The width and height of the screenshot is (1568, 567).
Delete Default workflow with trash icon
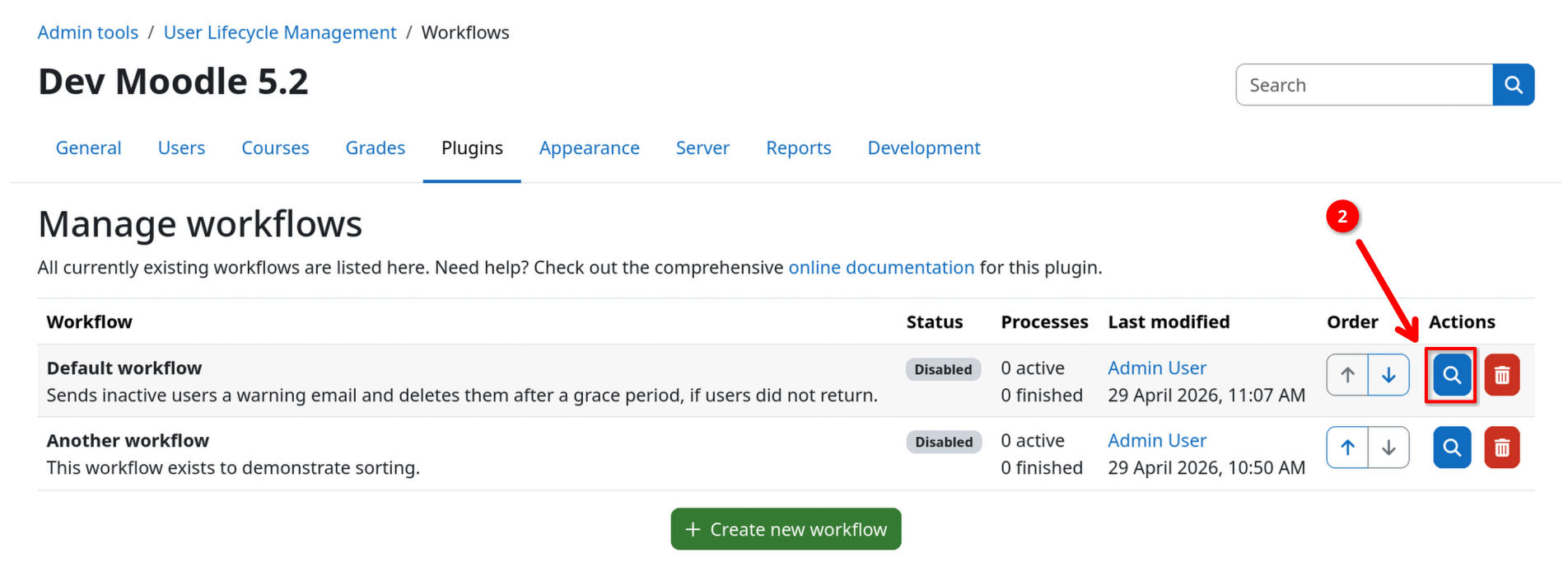pyautogui.click(x=1502, y=375)
